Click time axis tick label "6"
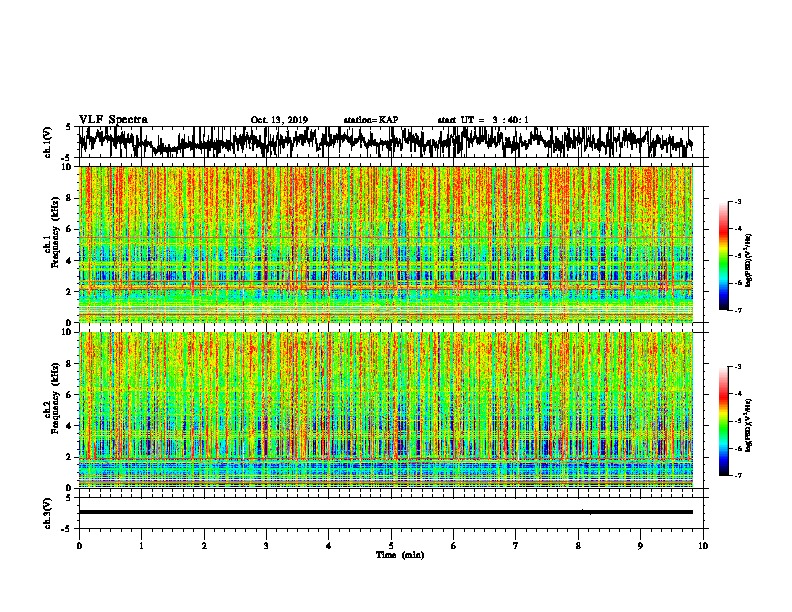This screenshot has width=792, height=612. coord(454,546)
